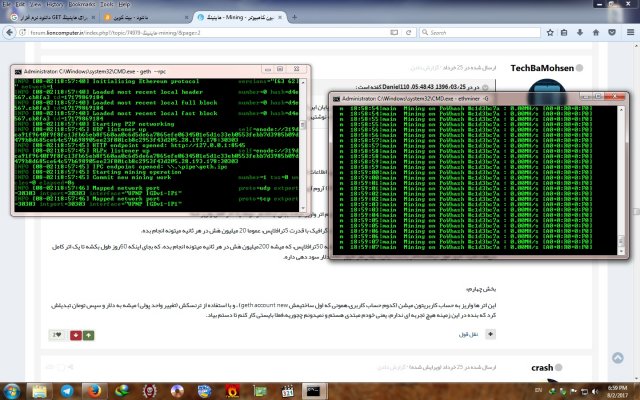Image resolution: width=640 pixels, height=400 pixels.
Task: Click the crash username link
Action: coord(542,368)
